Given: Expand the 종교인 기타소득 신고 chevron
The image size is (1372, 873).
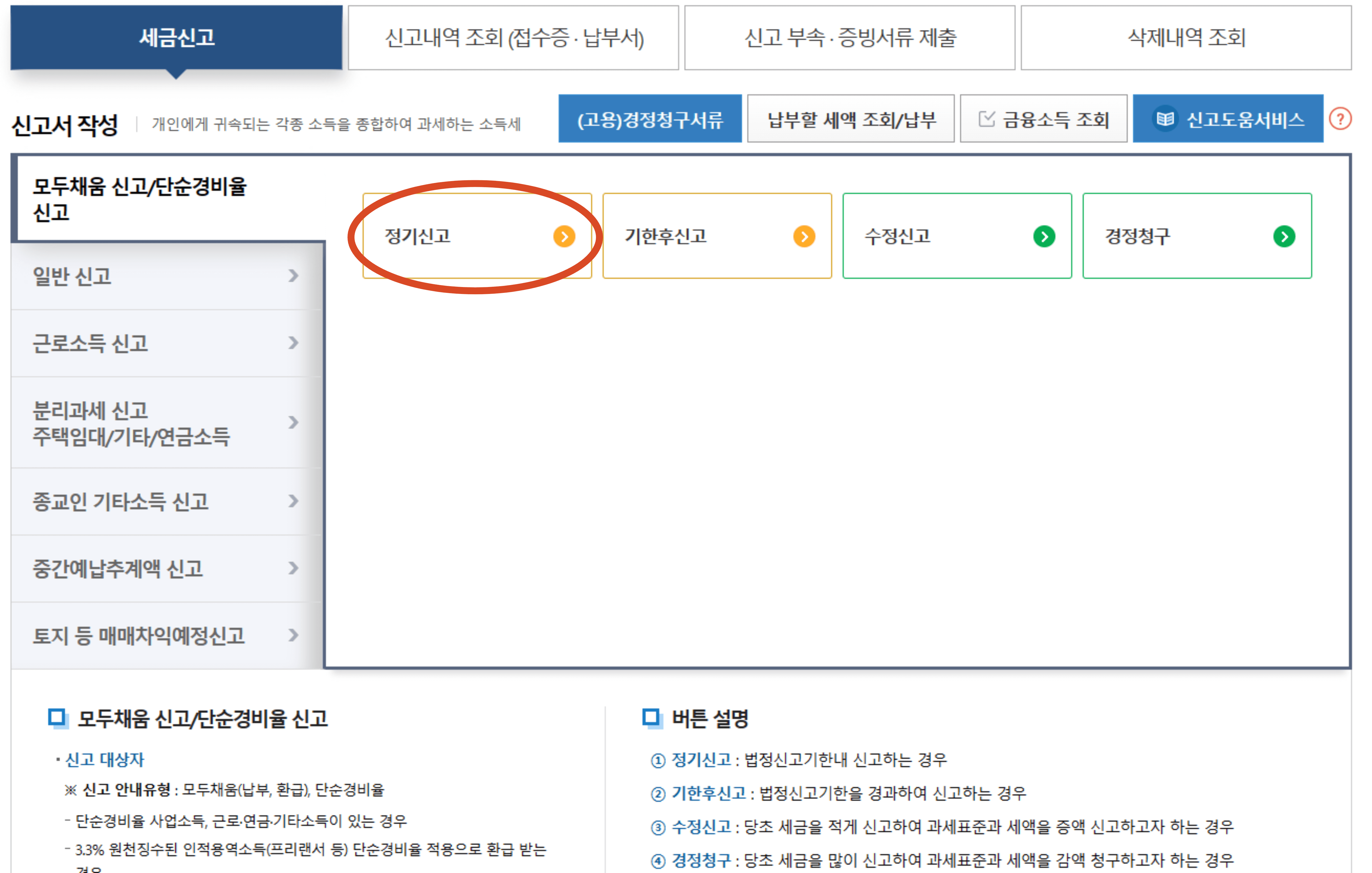Looking at the screenshot, I should coord(294,501).
